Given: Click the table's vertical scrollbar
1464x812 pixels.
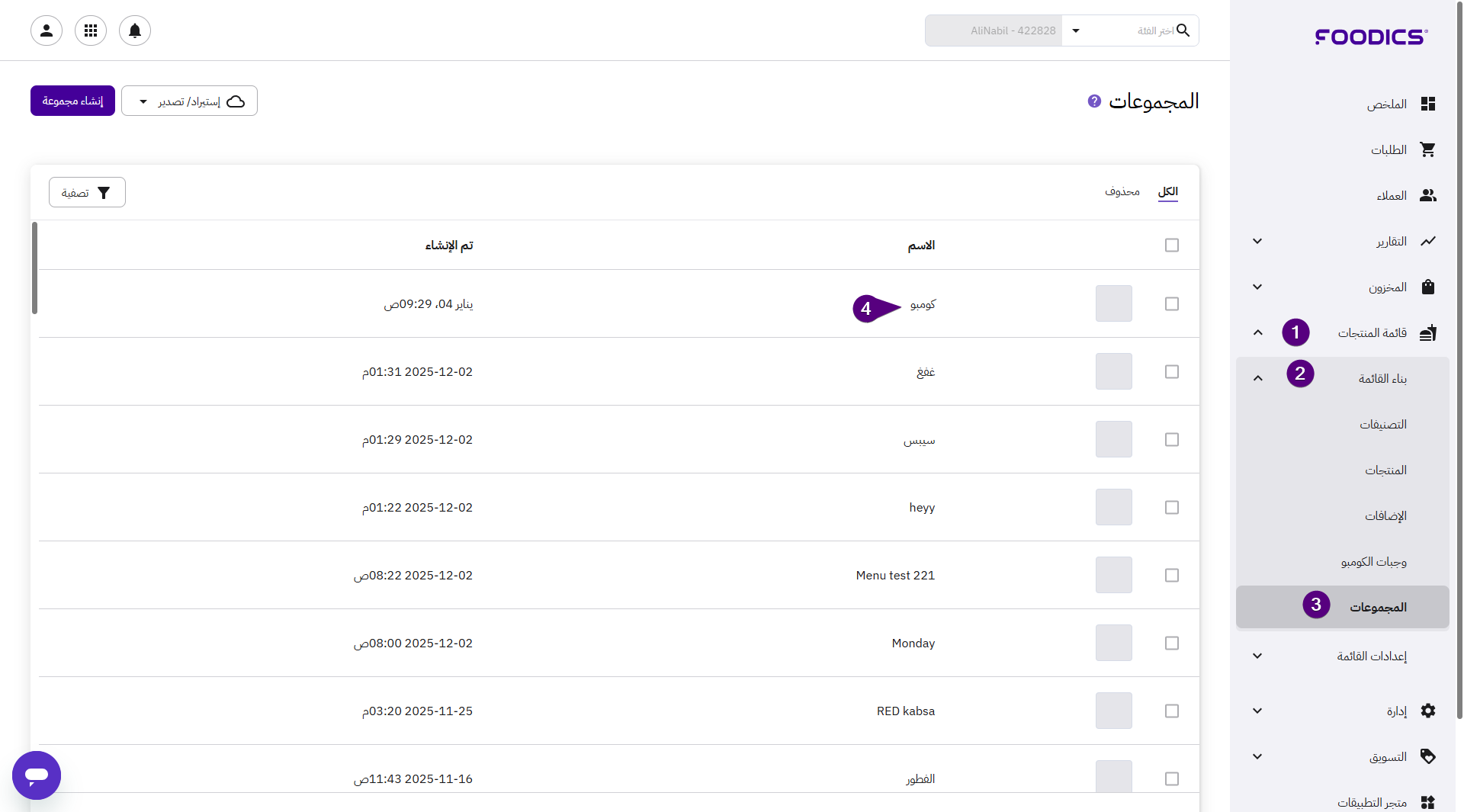Looking at the screenshot, I should pyautogui.click(x=34, y=268).
